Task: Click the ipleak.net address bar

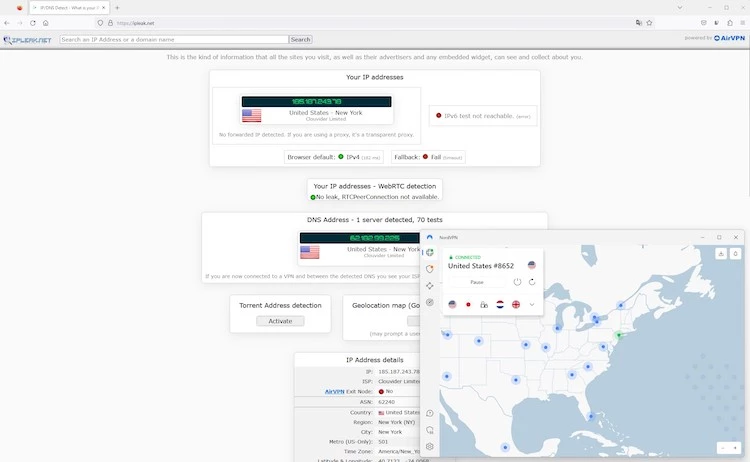Action: [x=373, y=23]
